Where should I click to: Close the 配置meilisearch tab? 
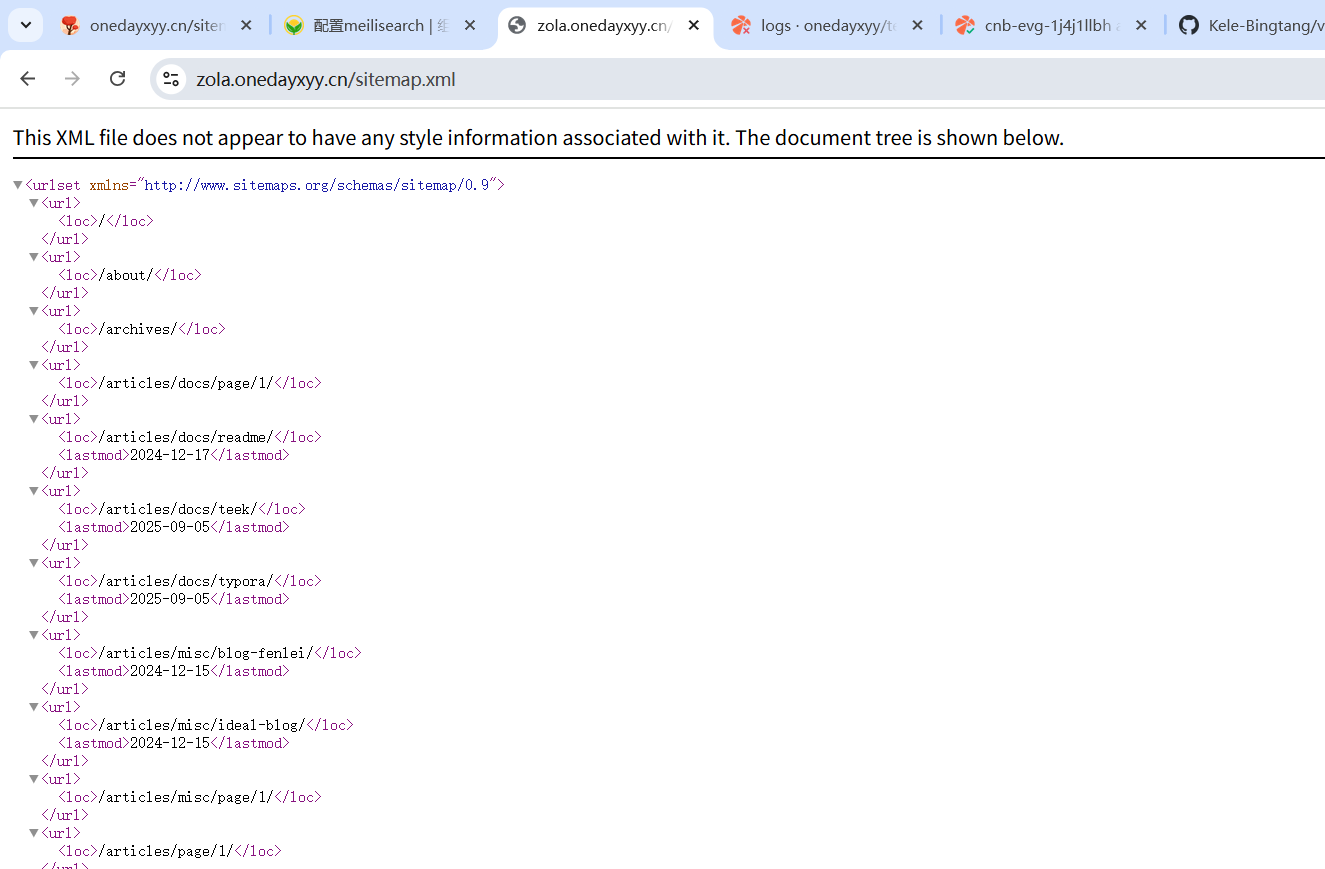470,25
